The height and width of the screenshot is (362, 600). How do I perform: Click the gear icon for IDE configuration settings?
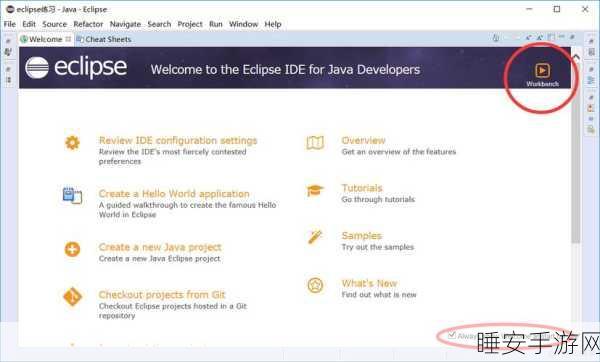tap(72, 143)
